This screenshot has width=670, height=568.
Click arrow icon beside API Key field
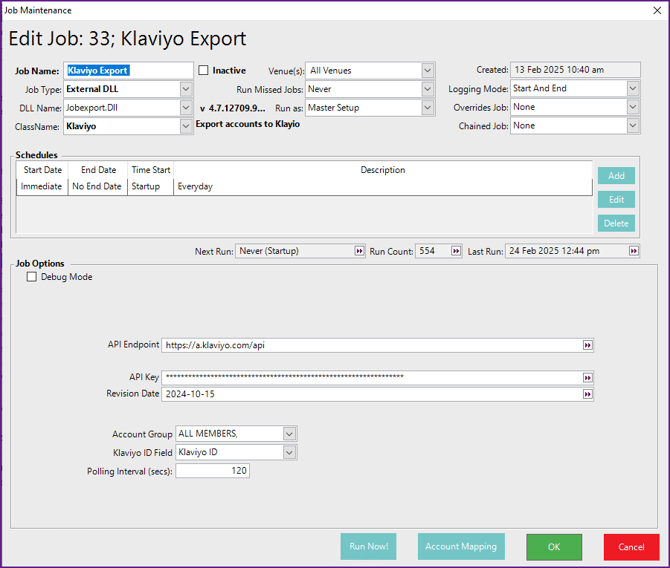pyautogui.click(x=588, y=378)
